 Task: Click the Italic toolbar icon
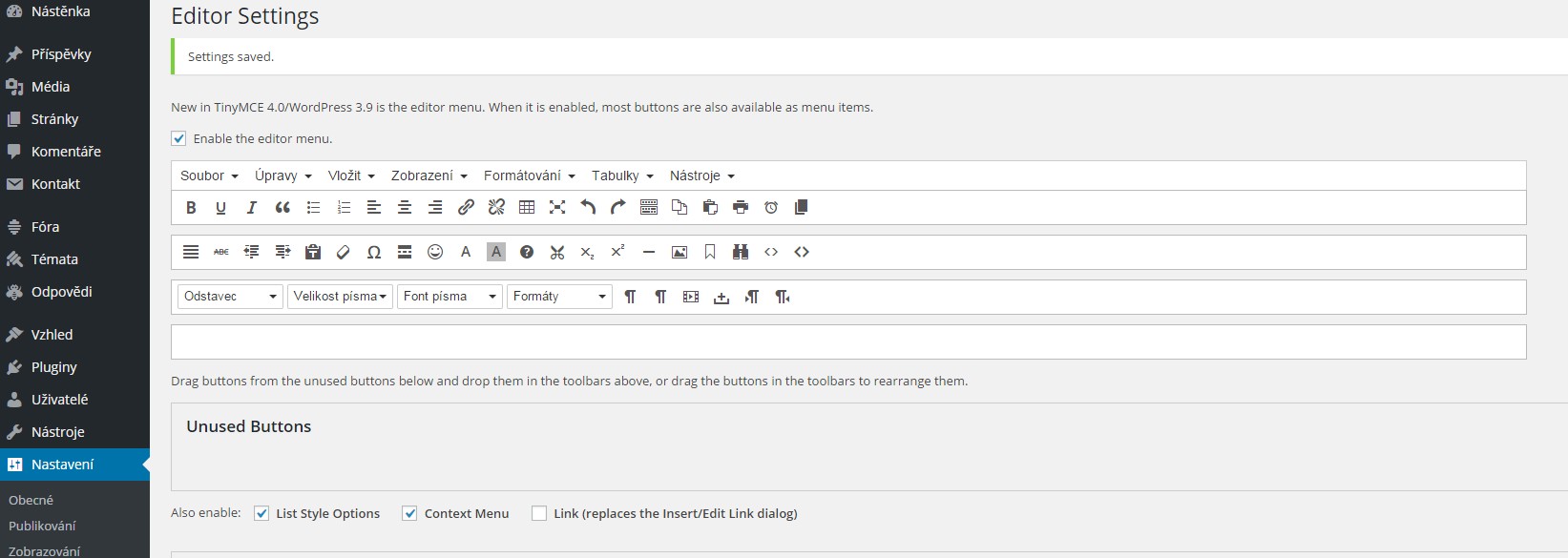pyautogui.click(x=252, y=207)
